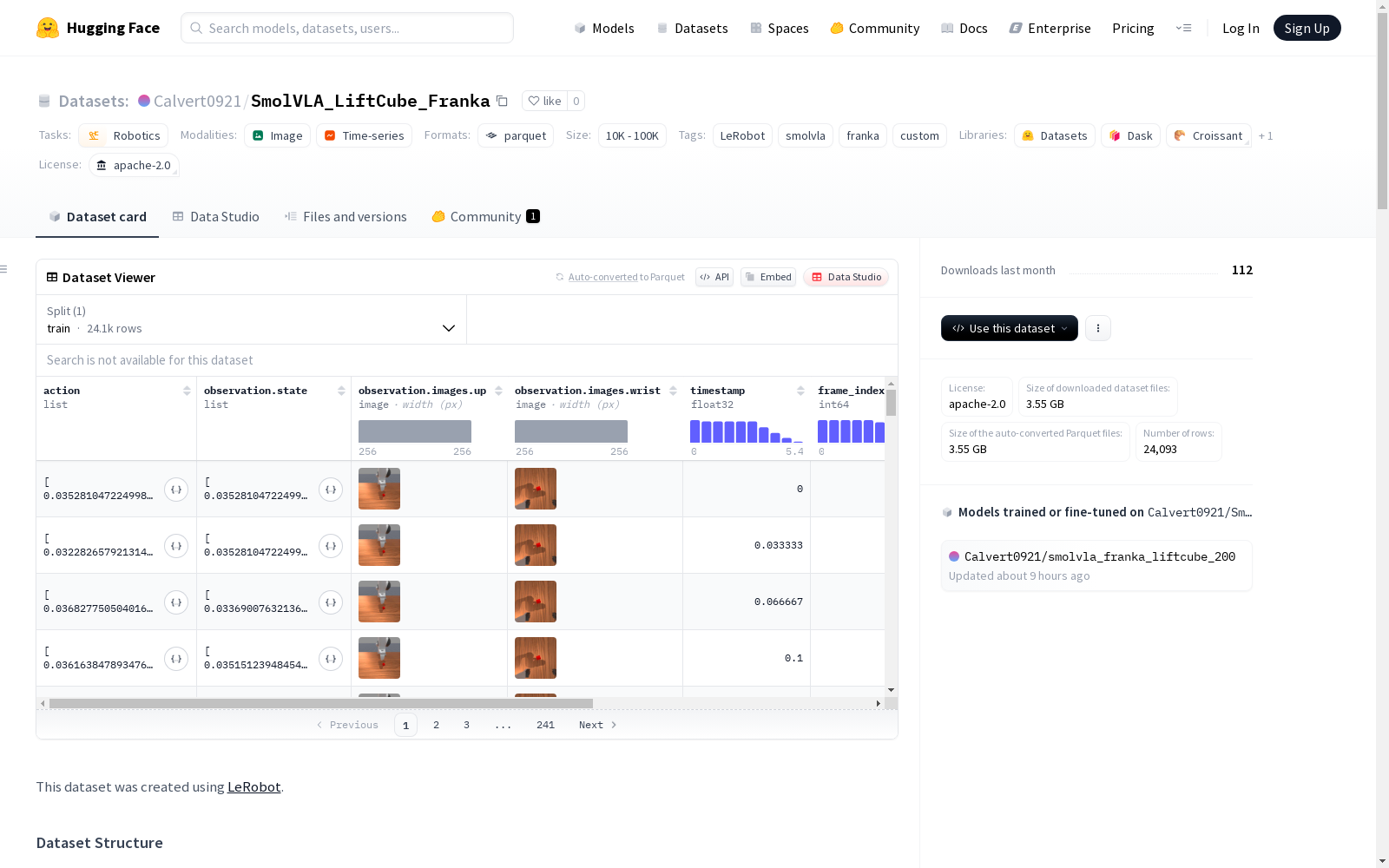The image size is (1389, 868).
Task: Open the Pricing page
Action: 1133,28
